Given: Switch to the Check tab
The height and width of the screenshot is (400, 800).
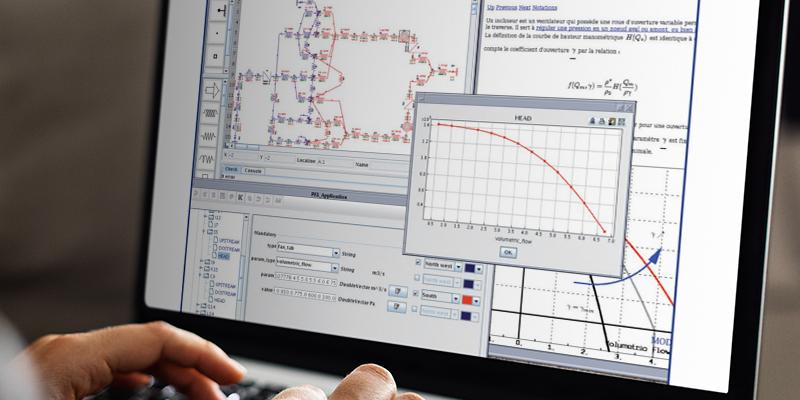Looking at the screenshot, I should (x=231, y=169).
